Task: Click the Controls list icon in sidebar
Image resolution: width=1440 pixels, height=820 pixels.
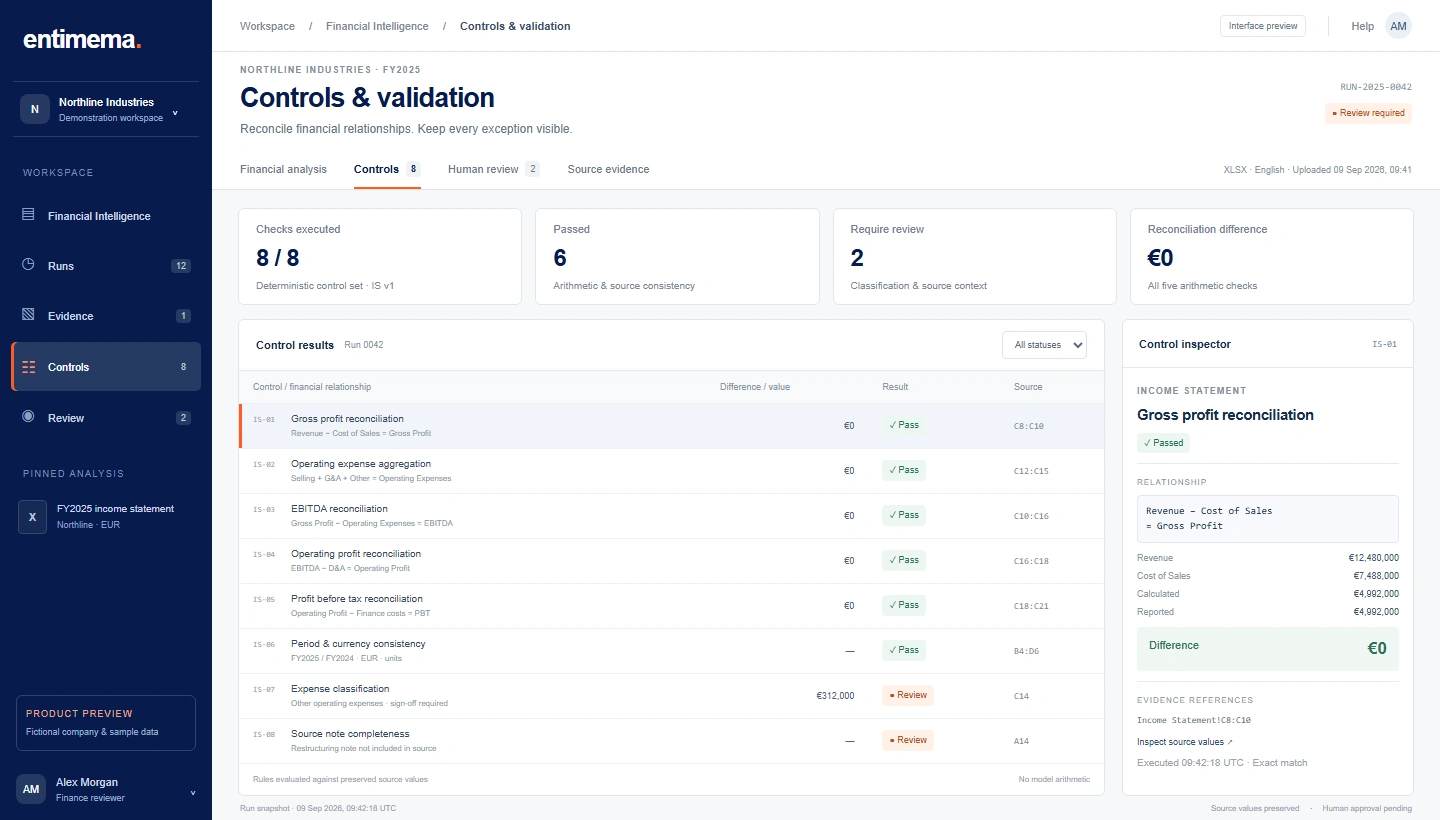Action: (28, 367)
